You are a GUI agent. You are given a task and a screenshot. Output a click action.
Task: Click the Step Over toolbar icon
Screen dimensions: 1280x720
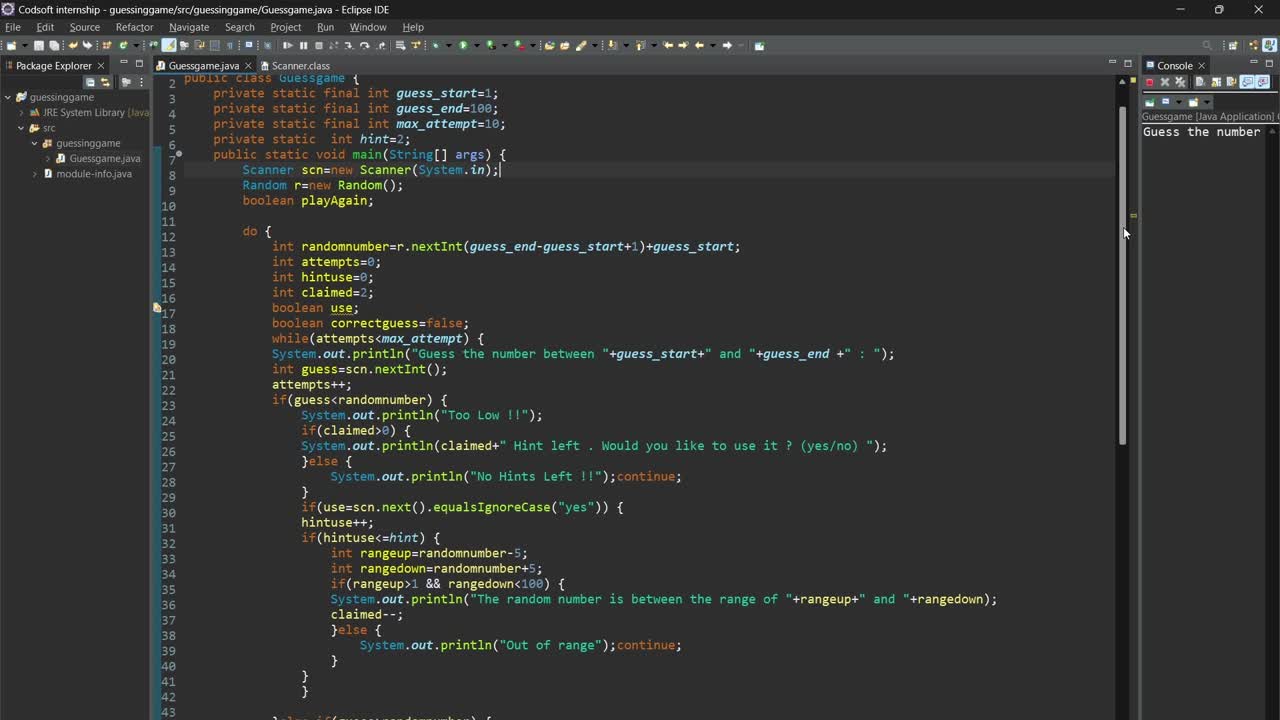coord(365,45)
